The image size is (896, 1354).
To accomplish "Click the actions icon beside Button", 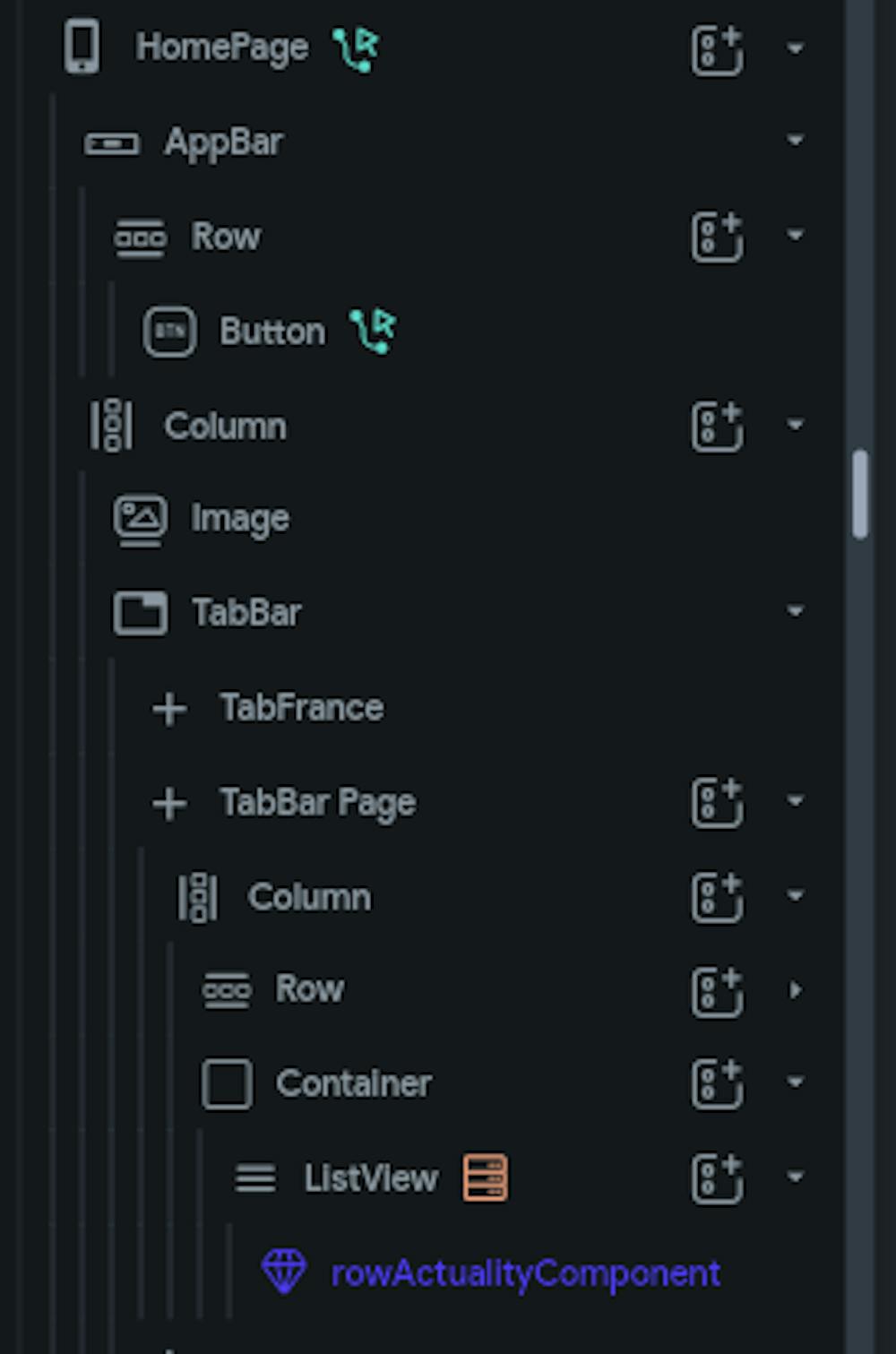I will pyautogui.click(x=373, y=331).
